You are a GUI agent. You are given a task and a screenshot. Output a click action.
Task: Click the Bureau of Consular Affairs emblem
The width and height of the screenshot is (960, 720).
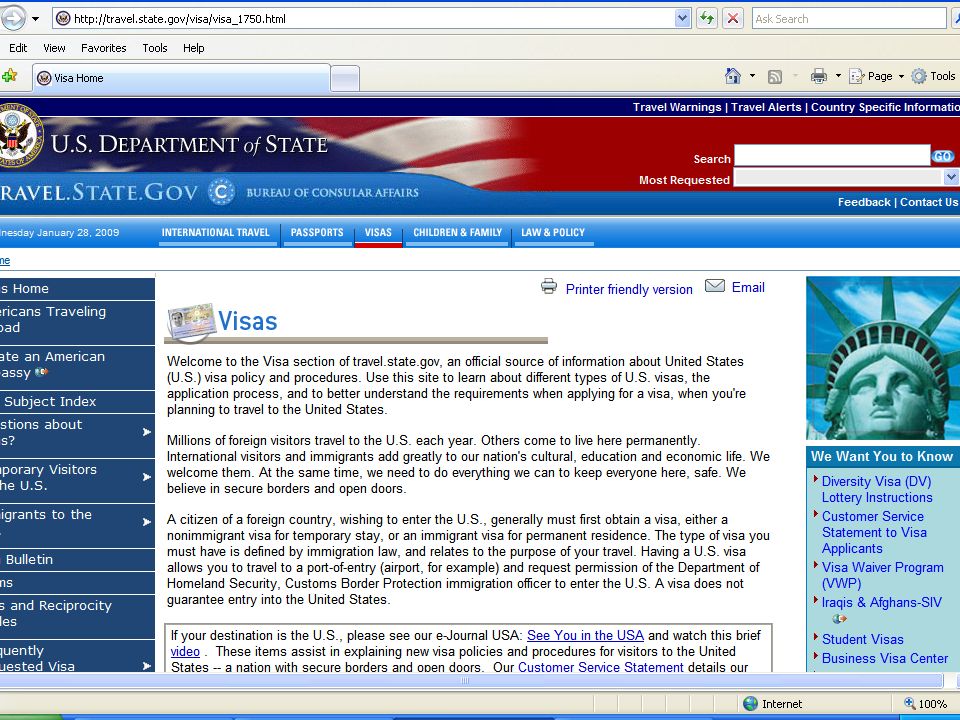(221, 192)
